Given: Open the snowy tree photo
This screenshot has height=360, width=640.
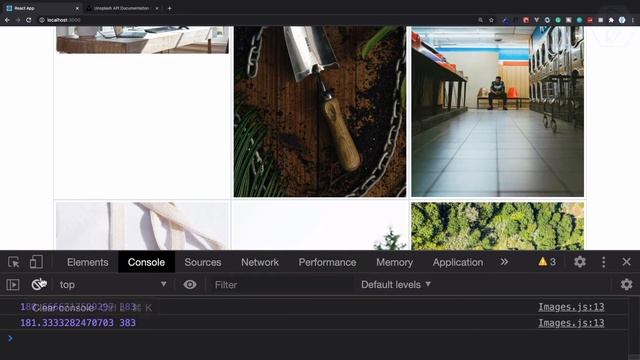Looking at the screenshot, I should pos(320,226).
